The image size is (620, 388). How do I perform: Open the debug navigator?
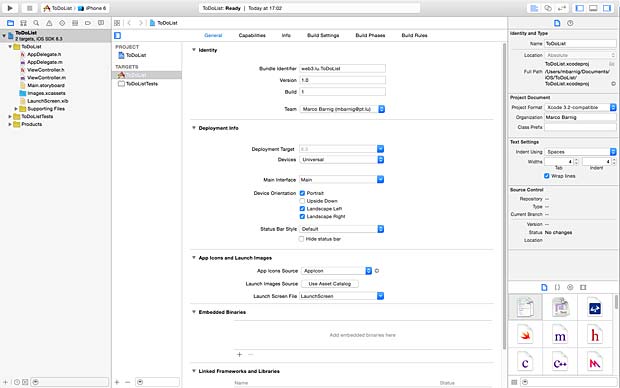tap(75, 23)
